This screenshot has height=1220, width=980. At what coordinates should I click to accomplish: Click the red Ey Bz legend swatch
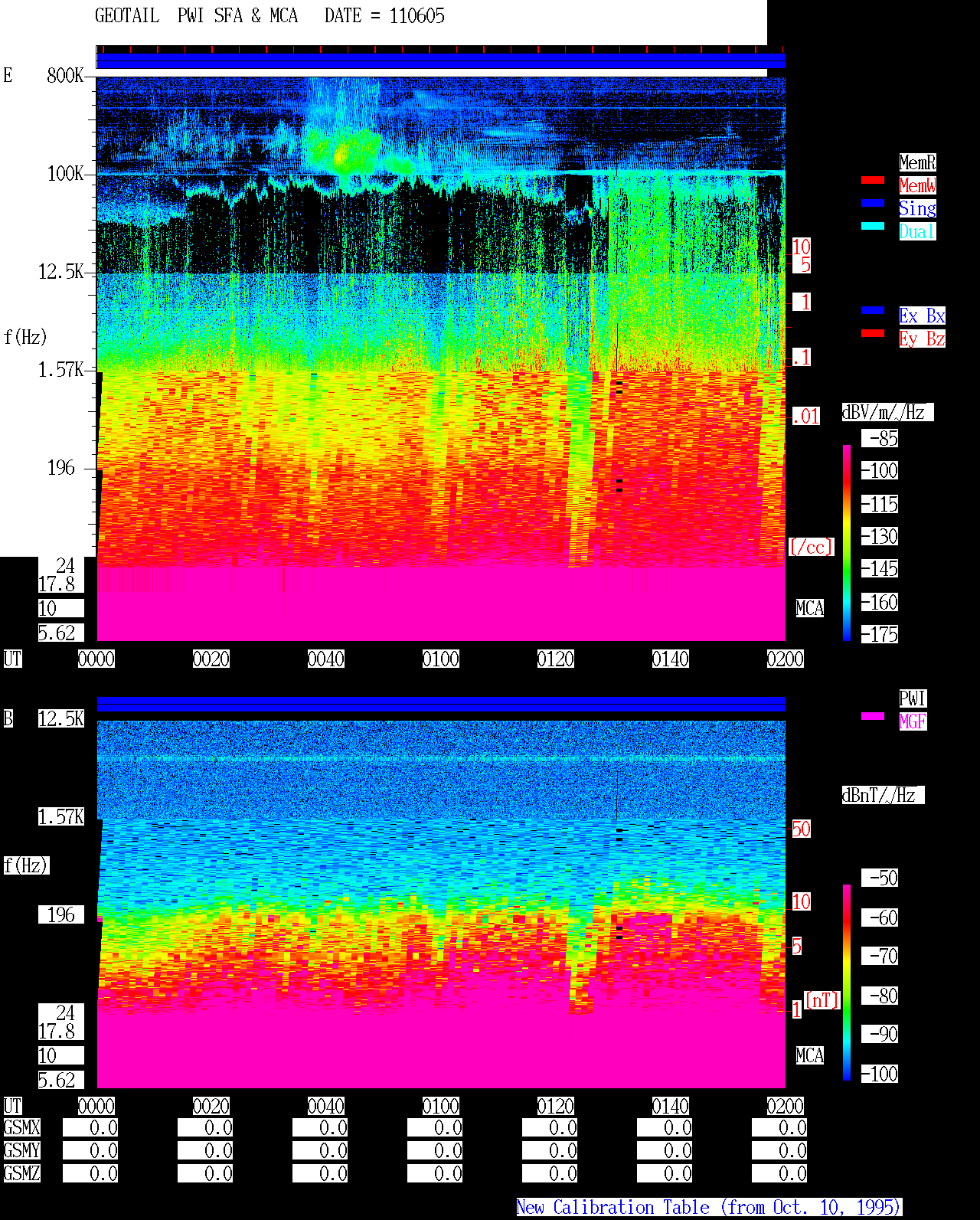873,333
